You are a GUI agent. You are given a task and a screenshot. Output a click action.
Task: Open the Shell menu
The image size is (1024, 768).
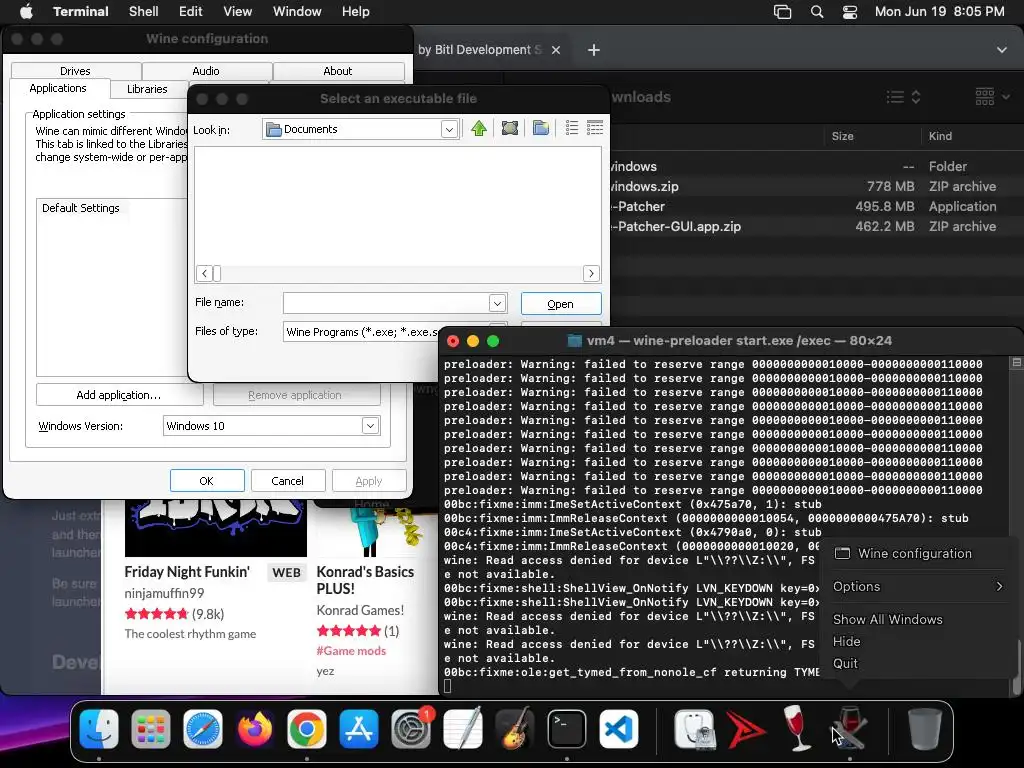[x=144, y=12]
